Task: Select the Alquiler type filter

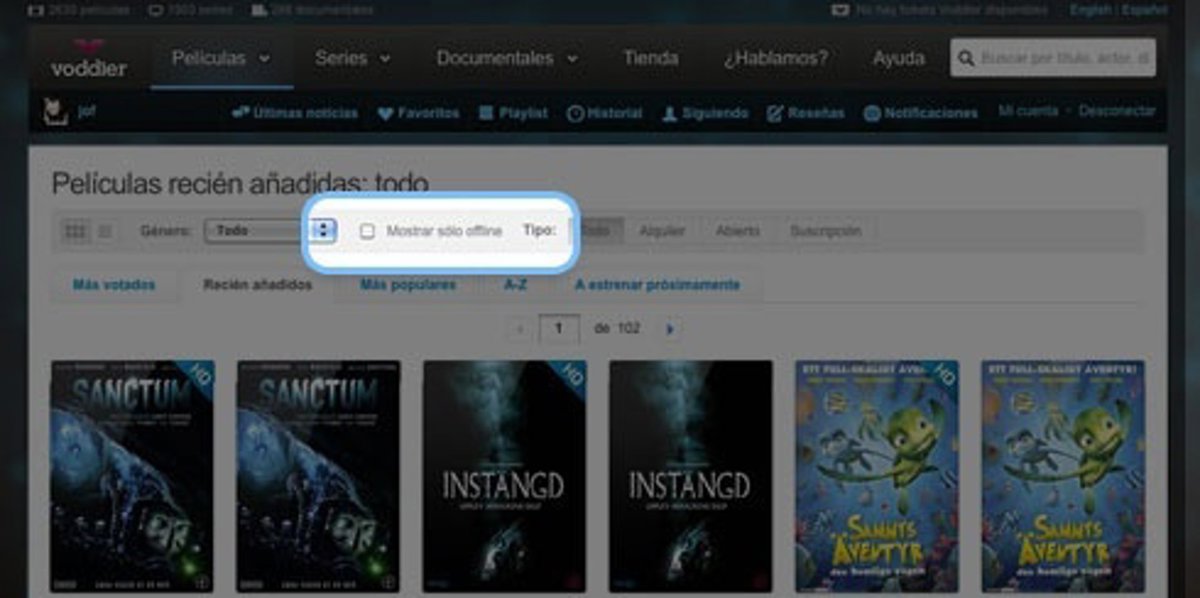Action: 662,231
